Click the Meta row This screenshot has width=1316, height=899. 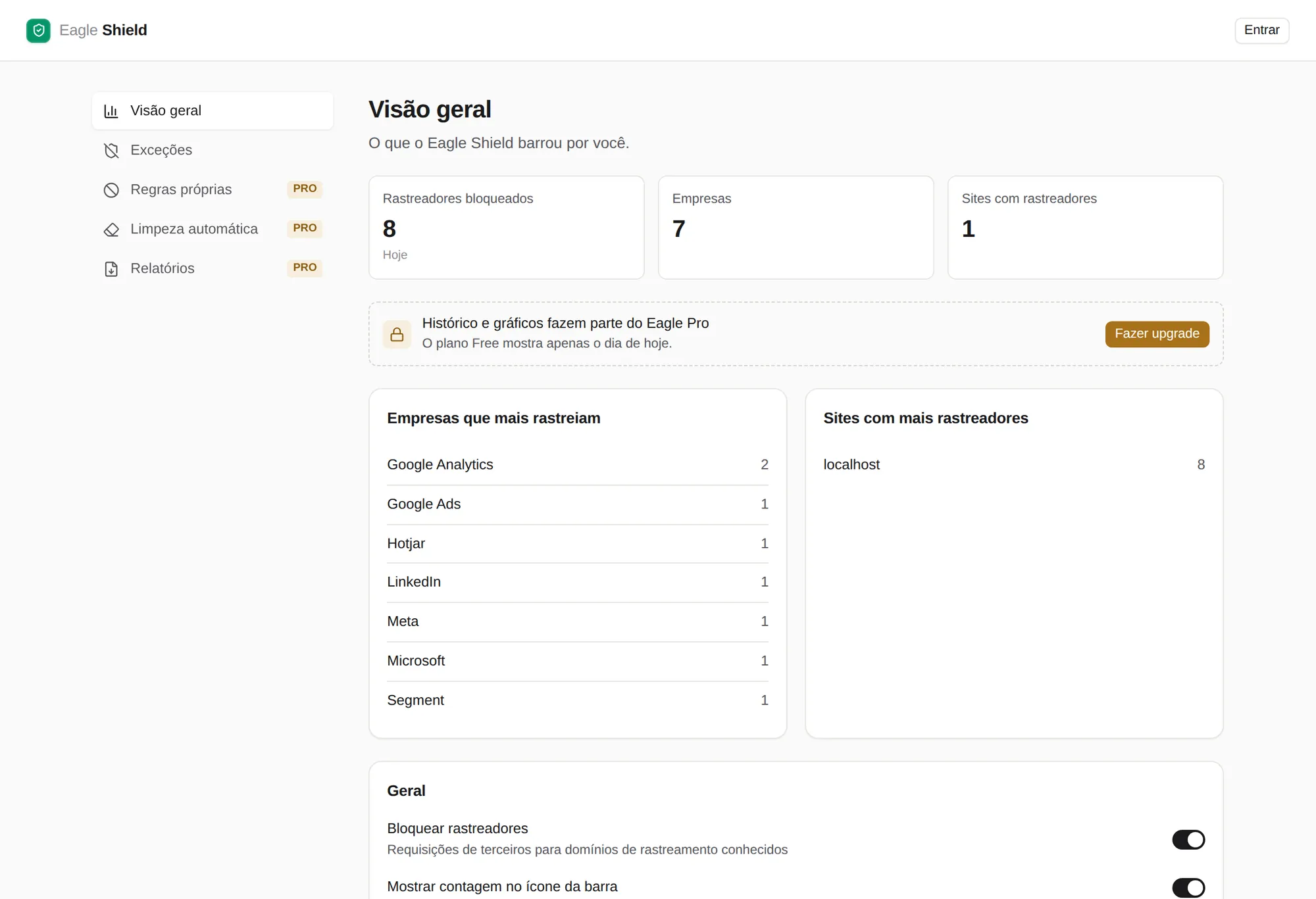click(x=577, y=621)
